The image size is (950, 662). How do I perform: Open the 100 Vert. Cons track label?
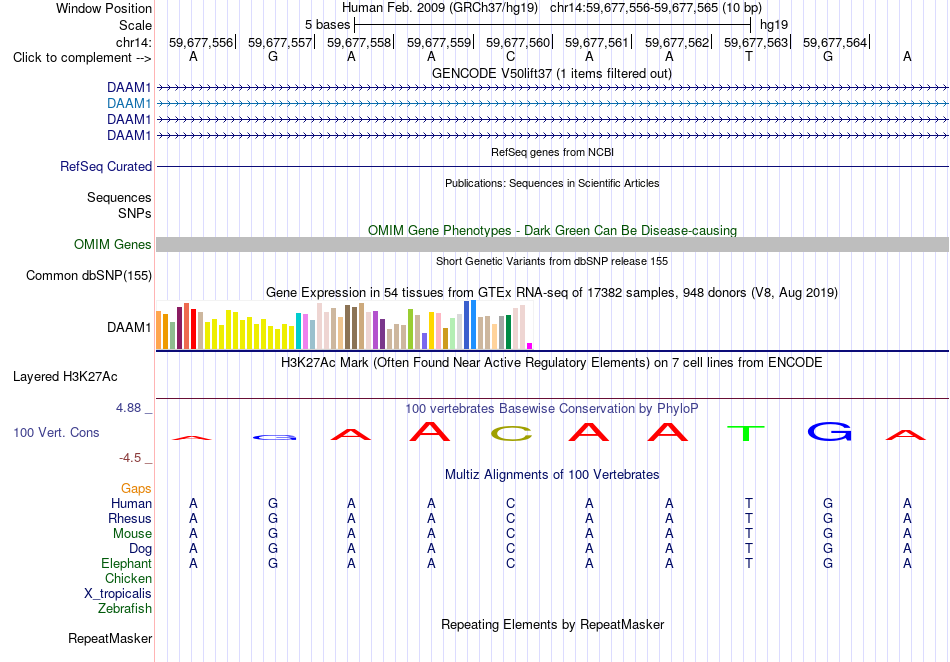click(56, 432)
